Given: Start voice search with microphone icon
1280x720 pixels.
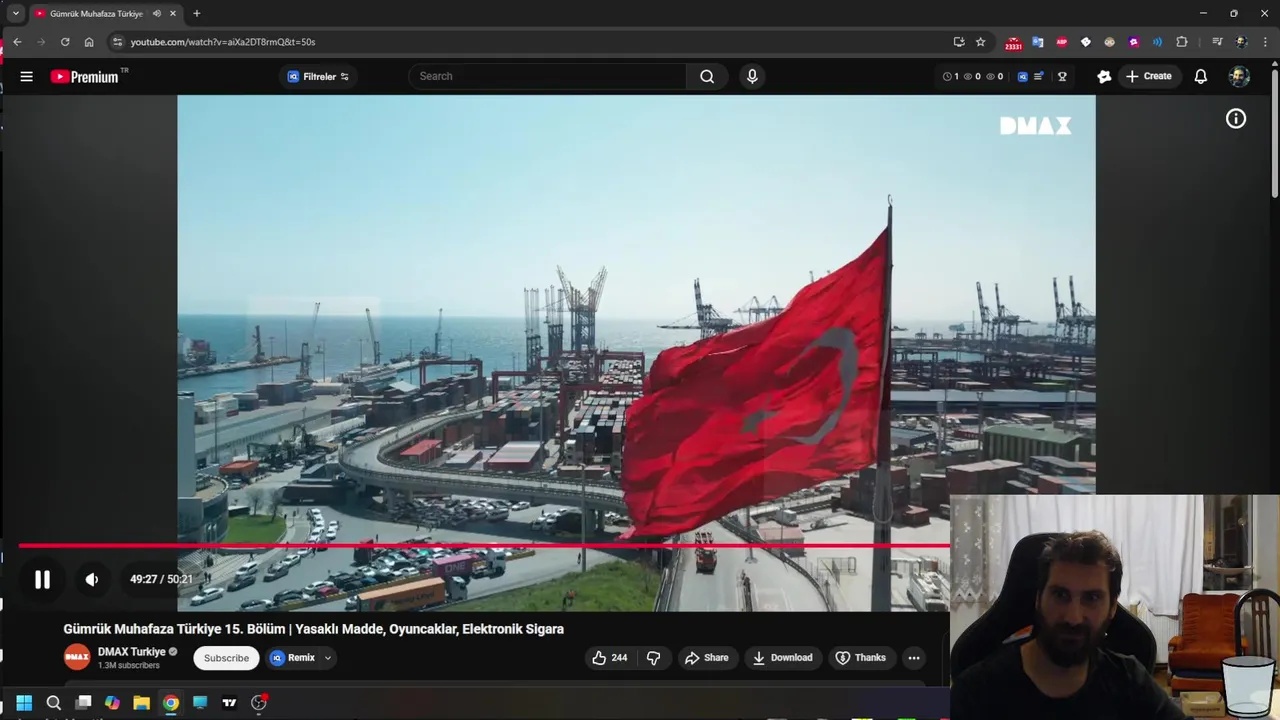Looking at the screenshot, I should [x=752, y=76].
